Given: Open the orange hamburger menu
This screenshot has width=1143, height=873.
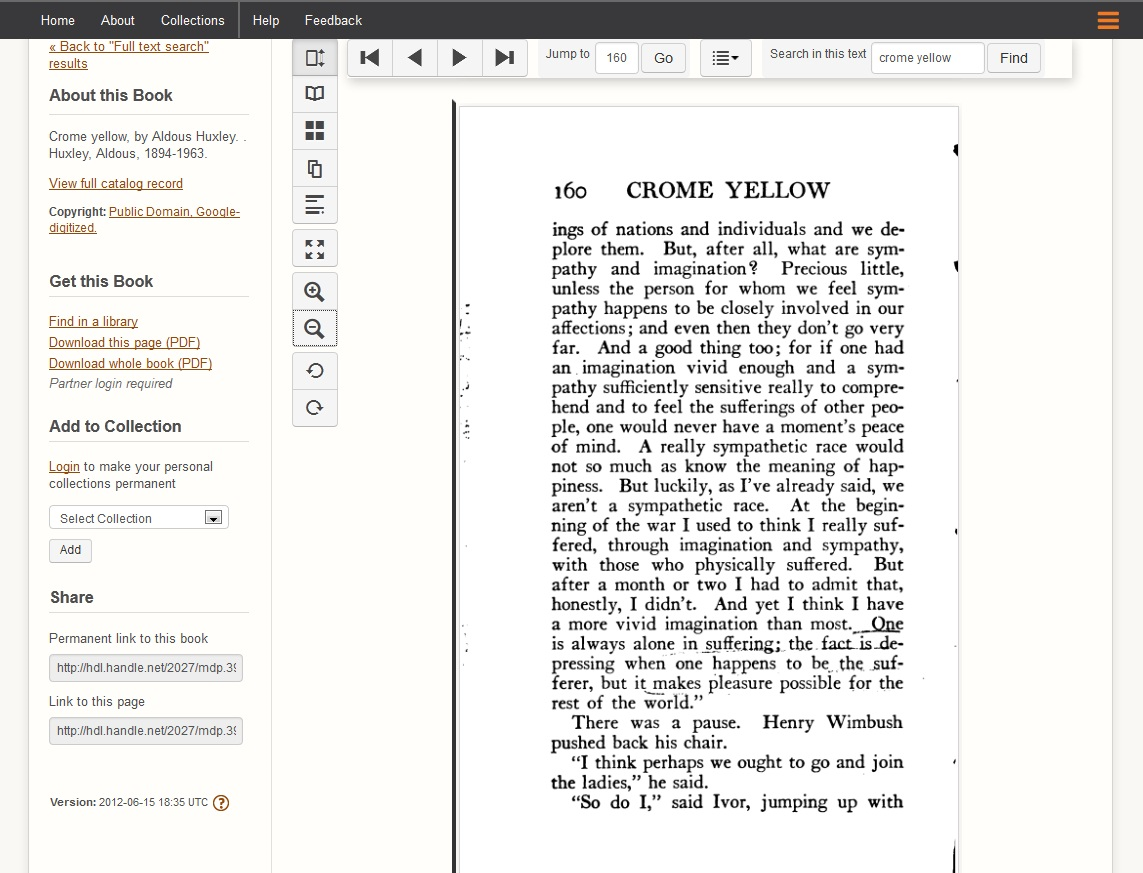Looking at the screenshot, I should [x=1107, y=20].
